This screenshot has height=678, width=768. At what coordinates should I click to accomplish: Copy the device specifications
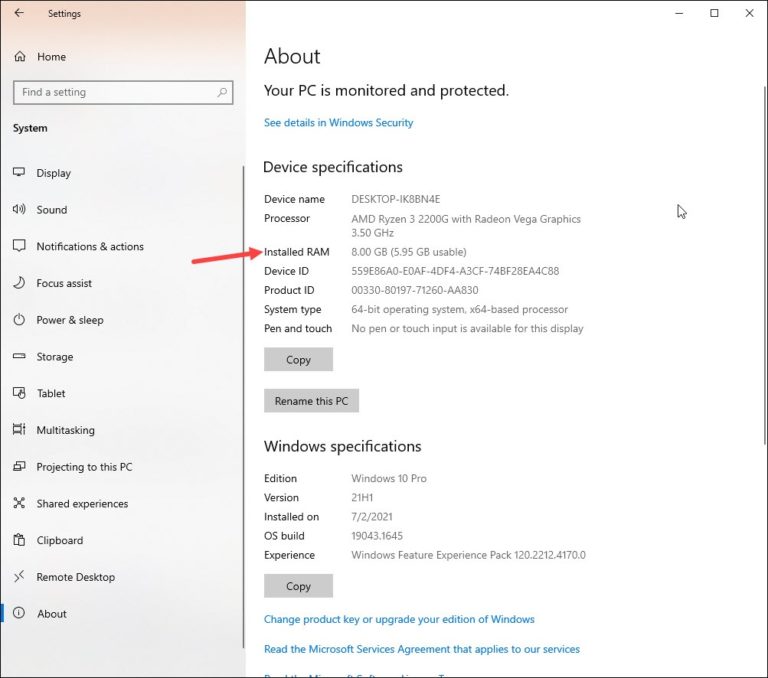pyautogui.click(x=298, y=360)
